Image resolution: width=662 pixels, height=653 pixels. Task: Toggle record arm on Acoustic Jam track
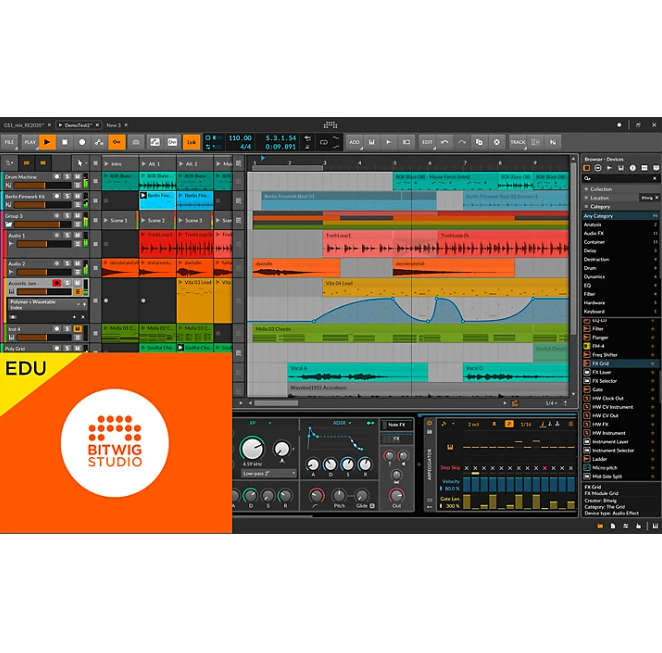(57, 284)
